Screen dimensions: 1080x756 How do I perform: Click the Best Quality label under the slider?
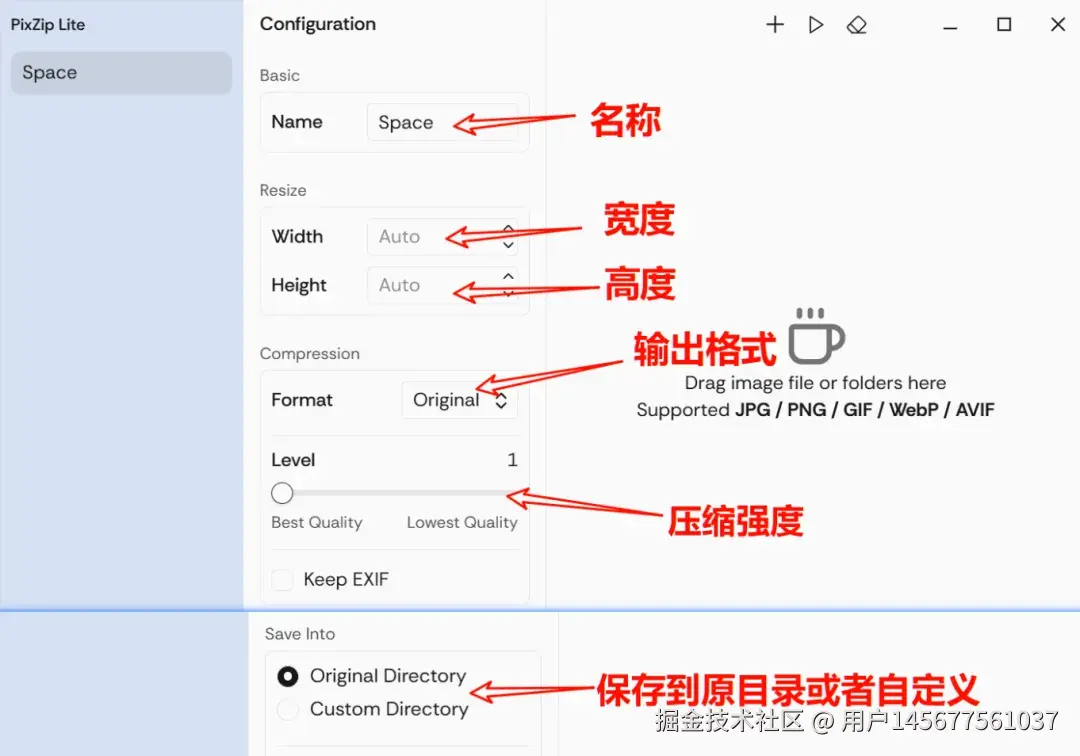pyautogui.click(x=317, y=522)
